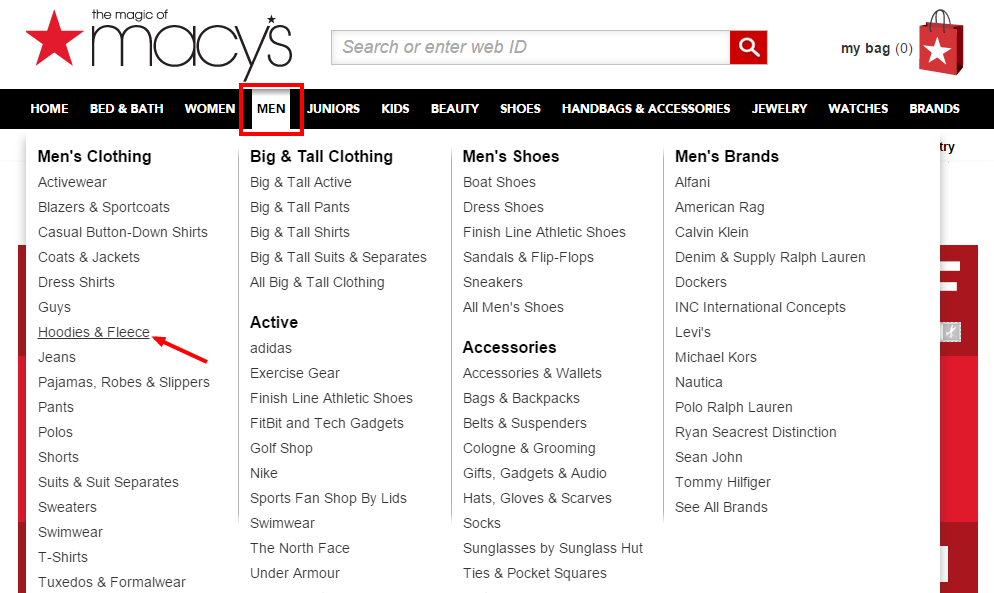Viewport: 994px width, 593px height.
Task: Open the WOMEN menu
Action: pos(210,108)
